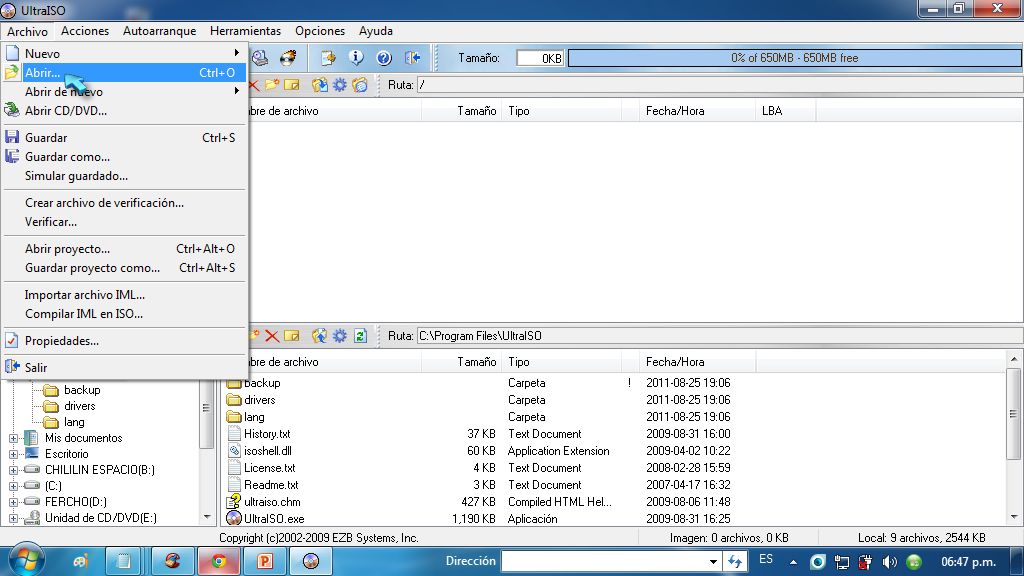Click the extract files icon in image toolbar
Screen dimensions: 1024x576
point(319,85)
